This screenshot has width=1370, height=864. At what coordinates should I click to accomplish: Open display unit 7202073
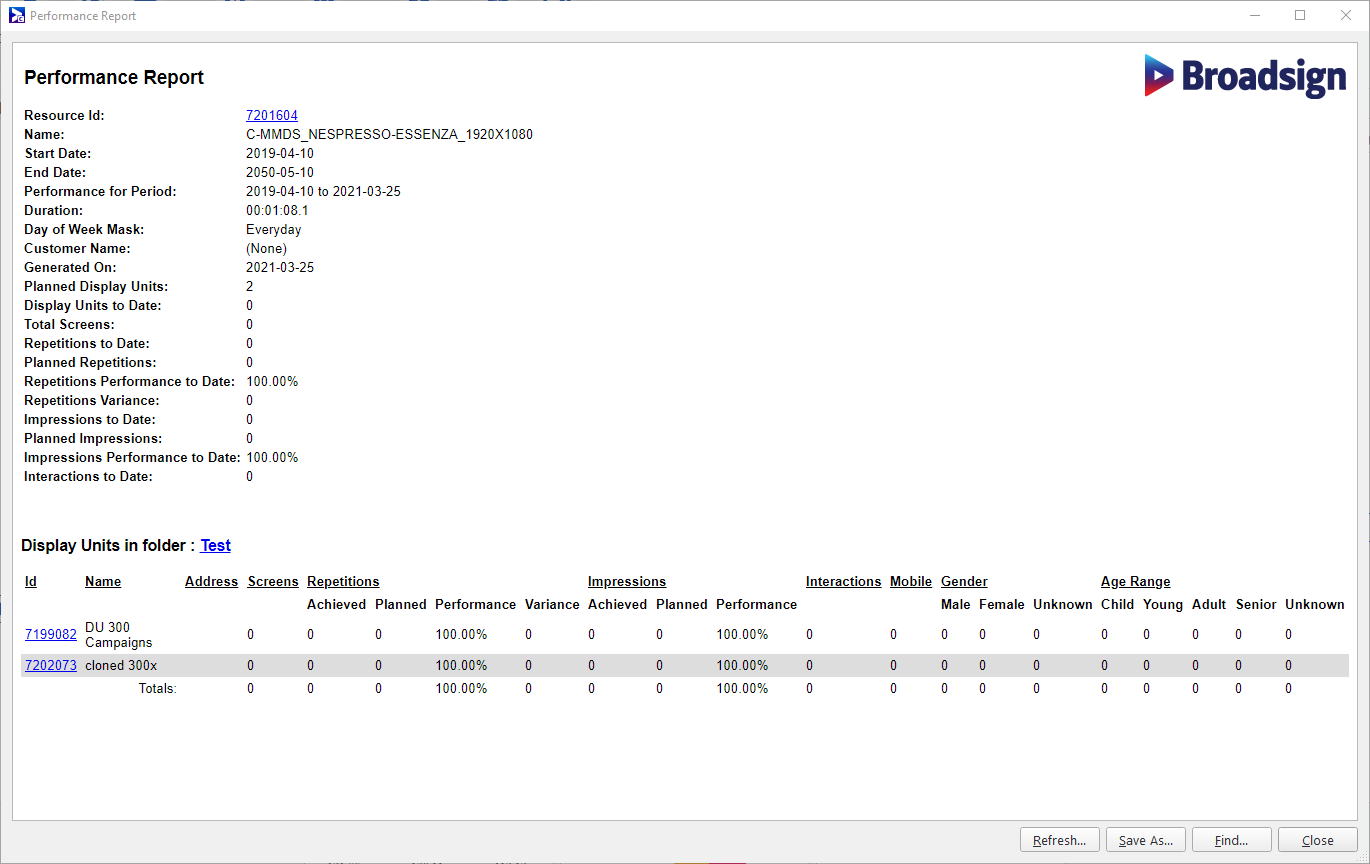point(50,666)
